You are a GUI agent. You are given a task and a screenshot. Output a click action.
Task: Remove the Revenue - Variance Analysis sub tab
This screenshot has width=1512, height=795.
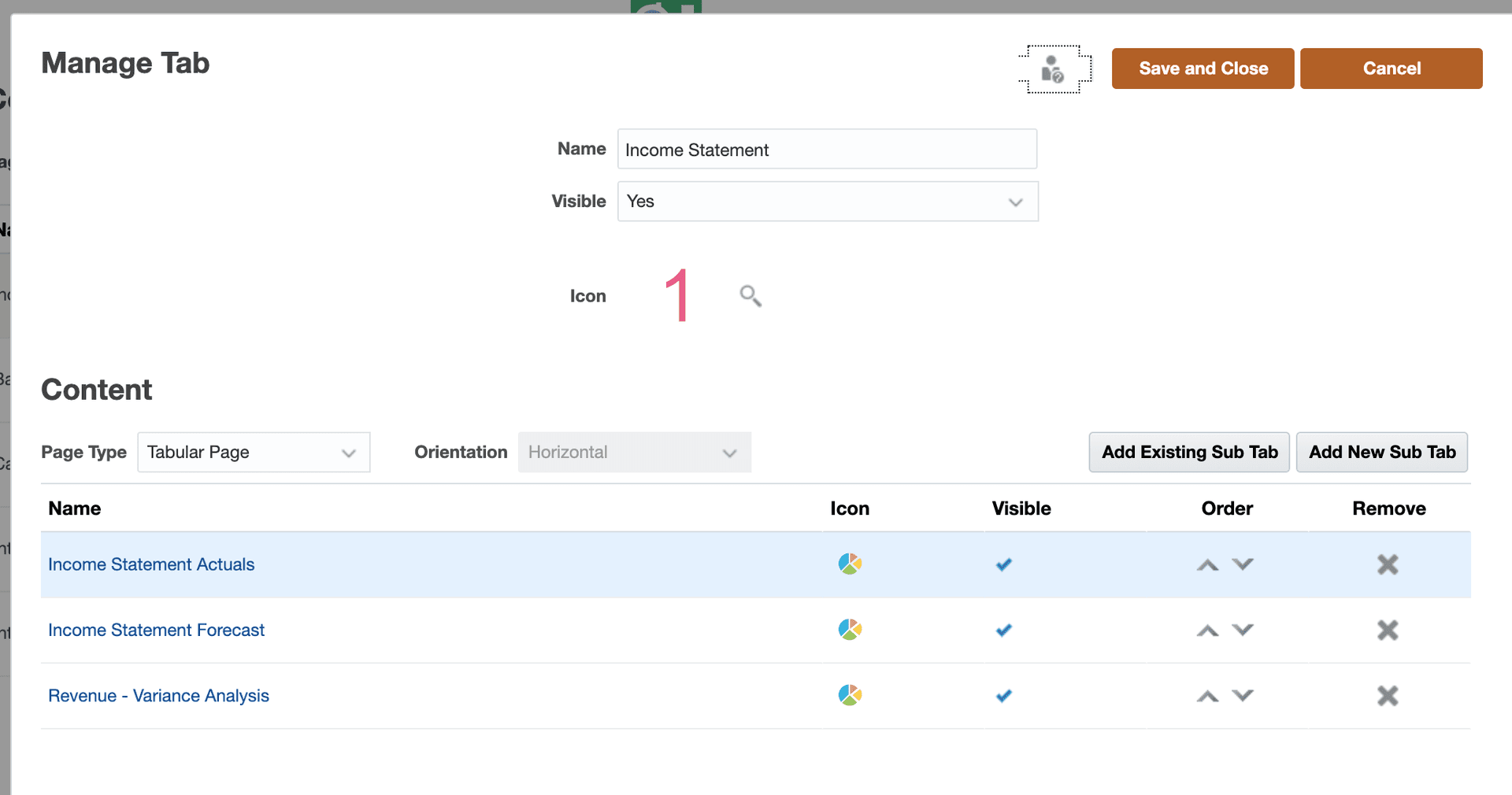[x=1388, y=696]
